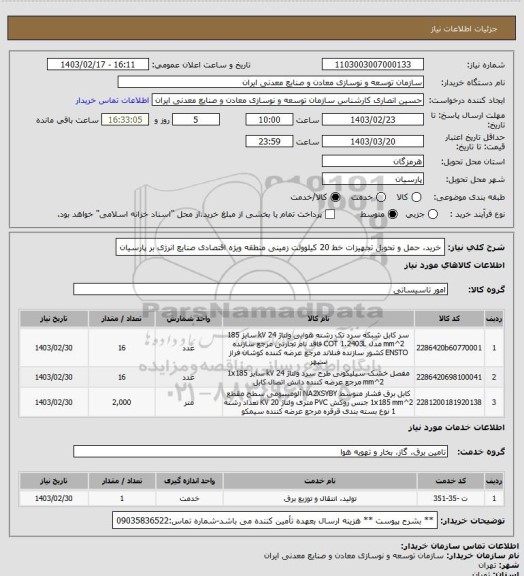Choose the جزیی purchase type radio
The width and height of the screenshot is (524, 576).
point(433,214)
